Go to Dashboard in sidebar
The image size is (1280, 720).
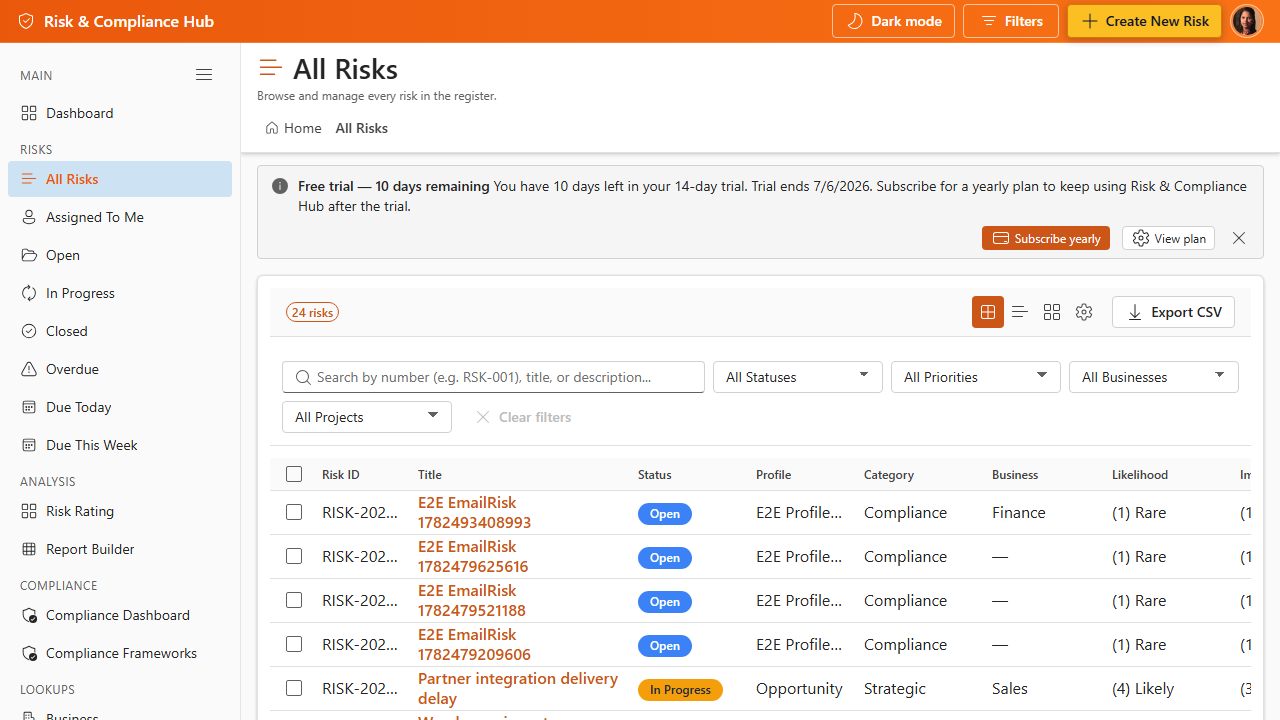pos(120,113)
